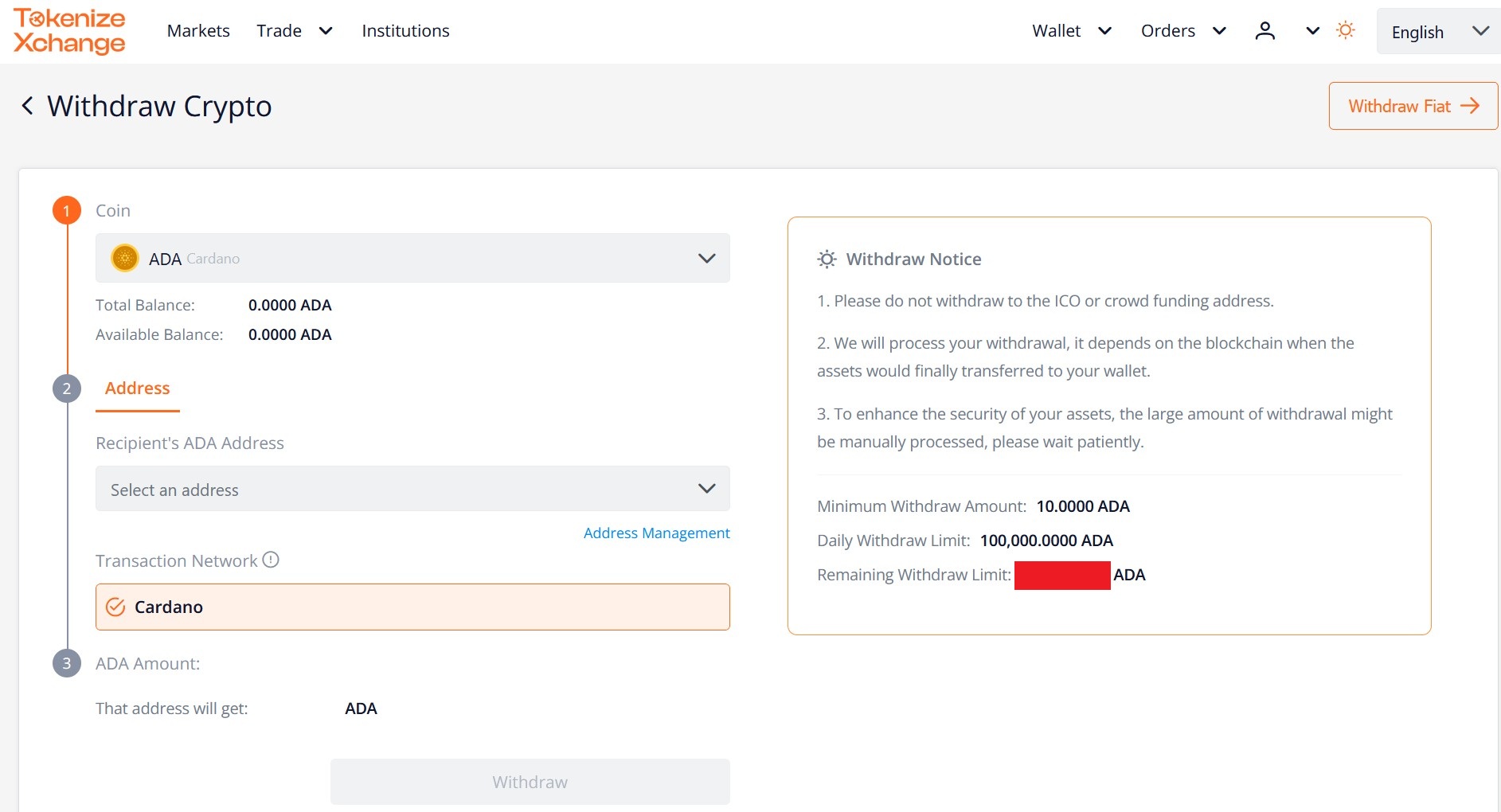Image resolution: width=1501 pixels, height=812 pixels.
Task: Open the user account profile icon
Action: tap(1265, 31)
